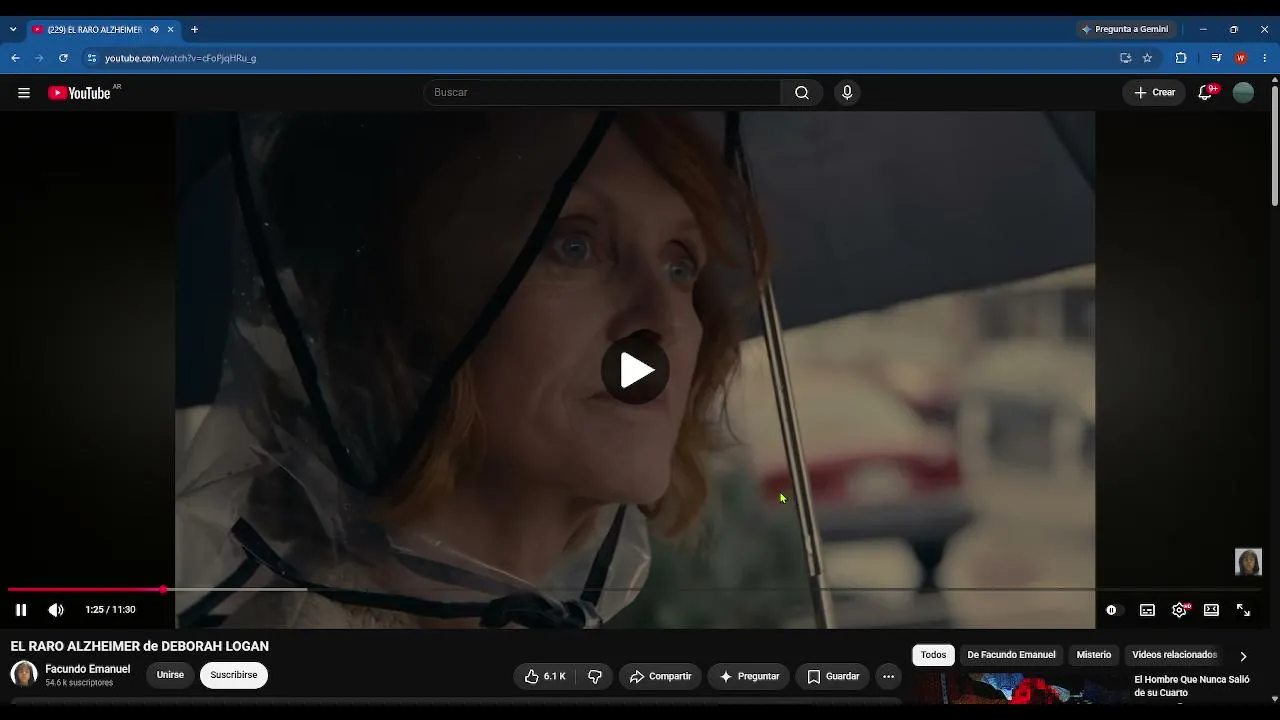Join the channel with Unirse
The height and width of the screenshot is (720, 1280).
(x=170, y=675)
